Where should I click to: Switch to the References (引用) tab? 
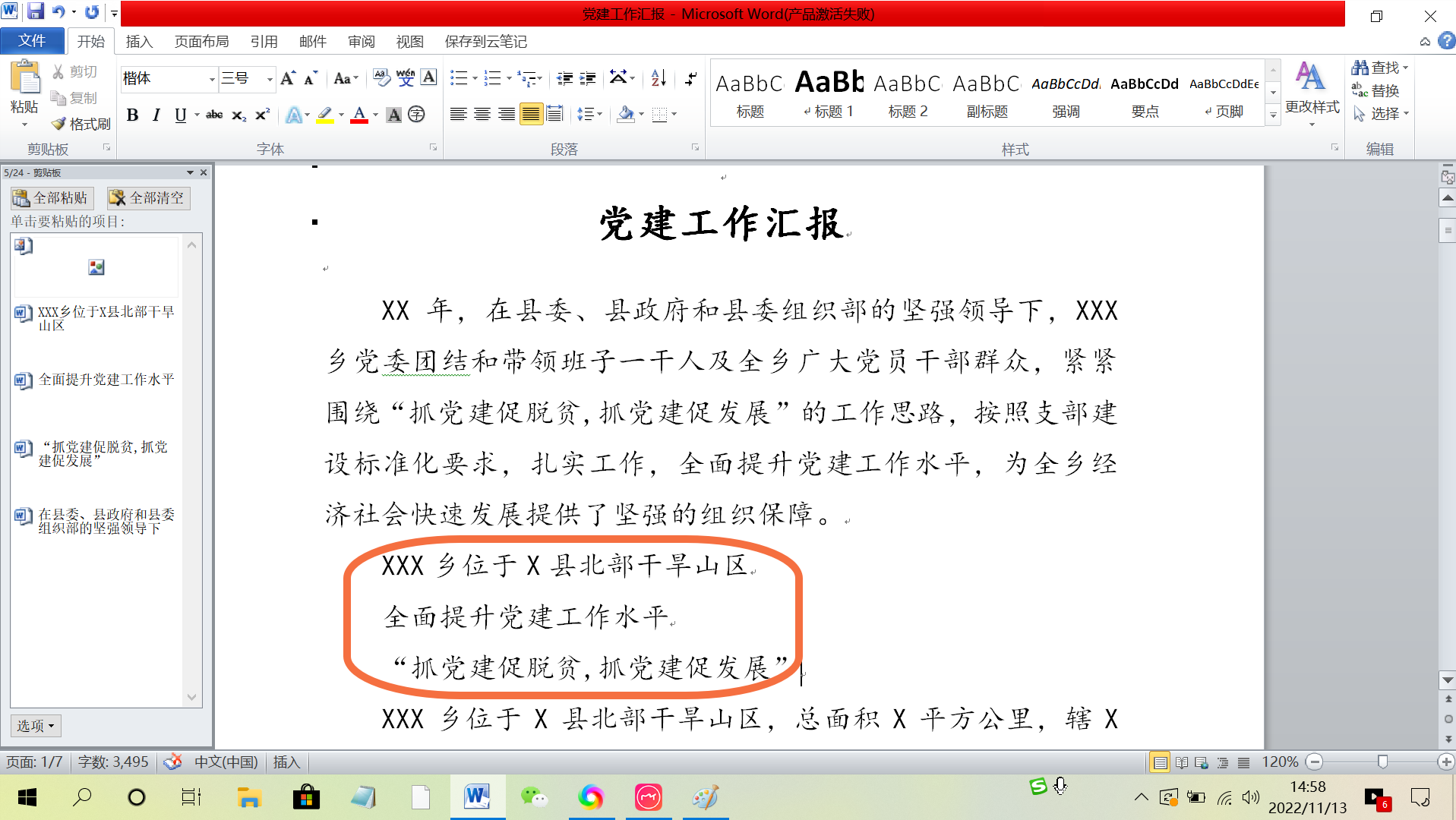point(264,41)
